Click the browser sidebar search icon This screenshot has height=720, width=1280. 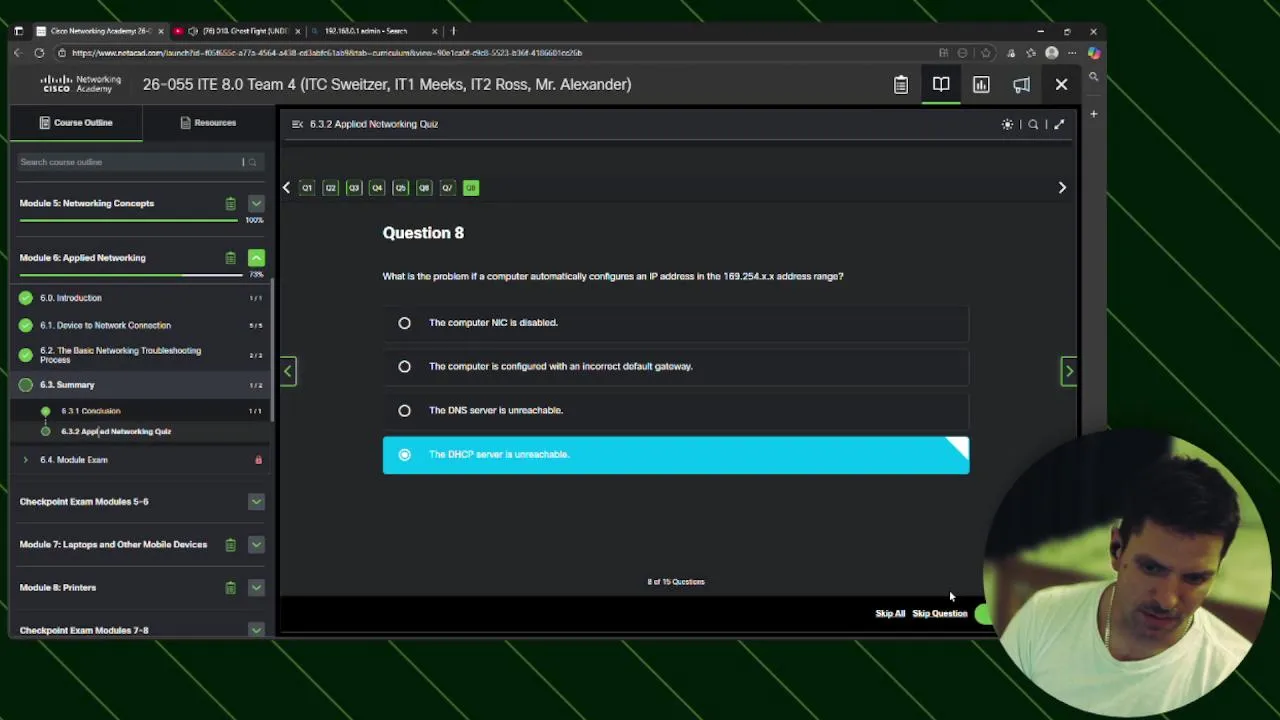click(x=1093, y=77)
